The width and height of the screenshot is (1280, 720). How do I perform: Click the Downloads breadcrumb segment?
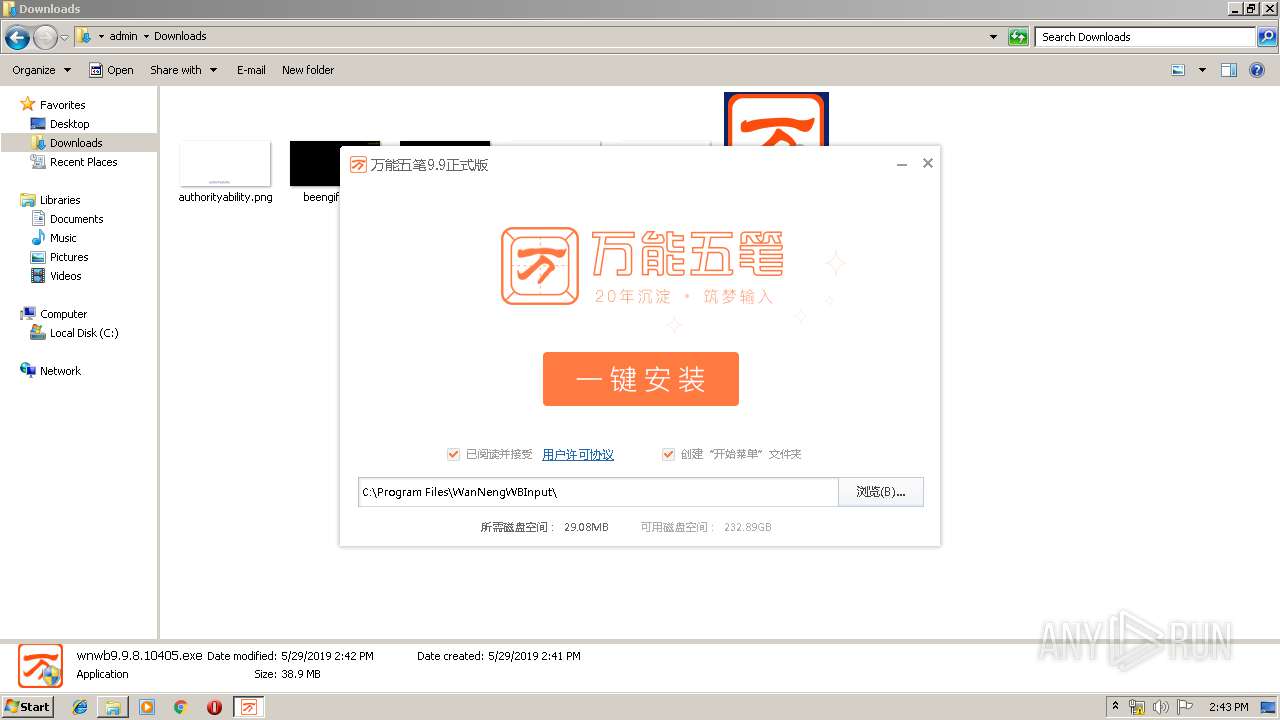point(180,36)
